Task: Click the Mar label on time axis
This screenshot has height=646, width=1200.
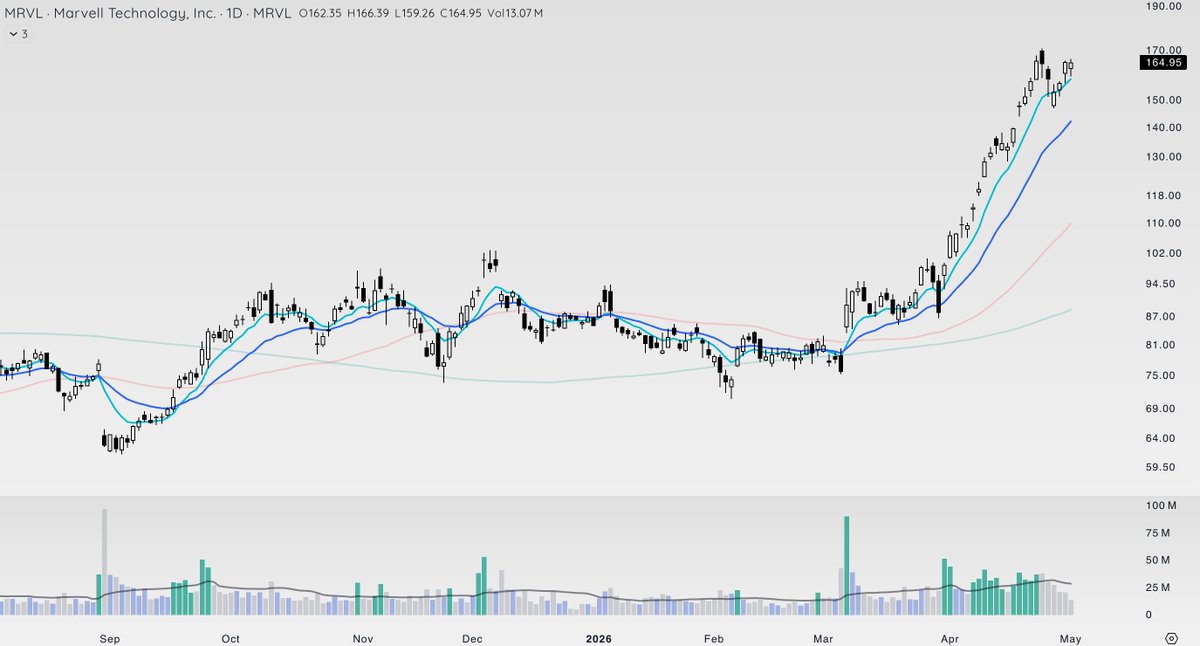Action: tap(823, 638)
